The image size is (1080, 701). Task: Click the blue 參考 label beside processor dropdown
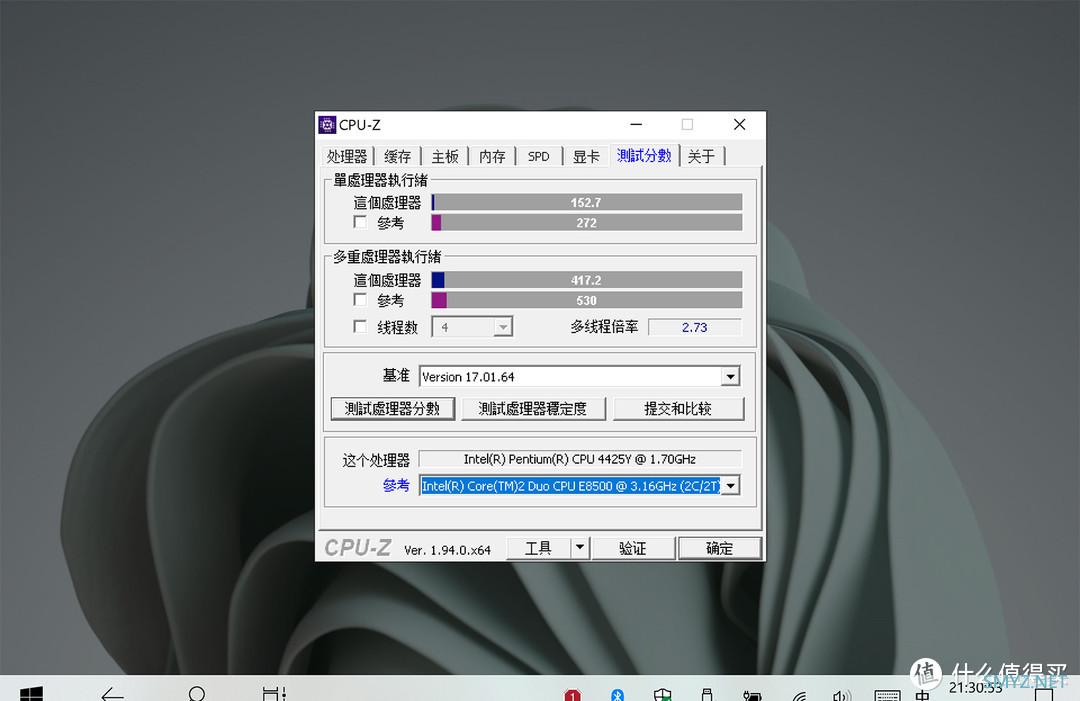[x=396, y=485]
